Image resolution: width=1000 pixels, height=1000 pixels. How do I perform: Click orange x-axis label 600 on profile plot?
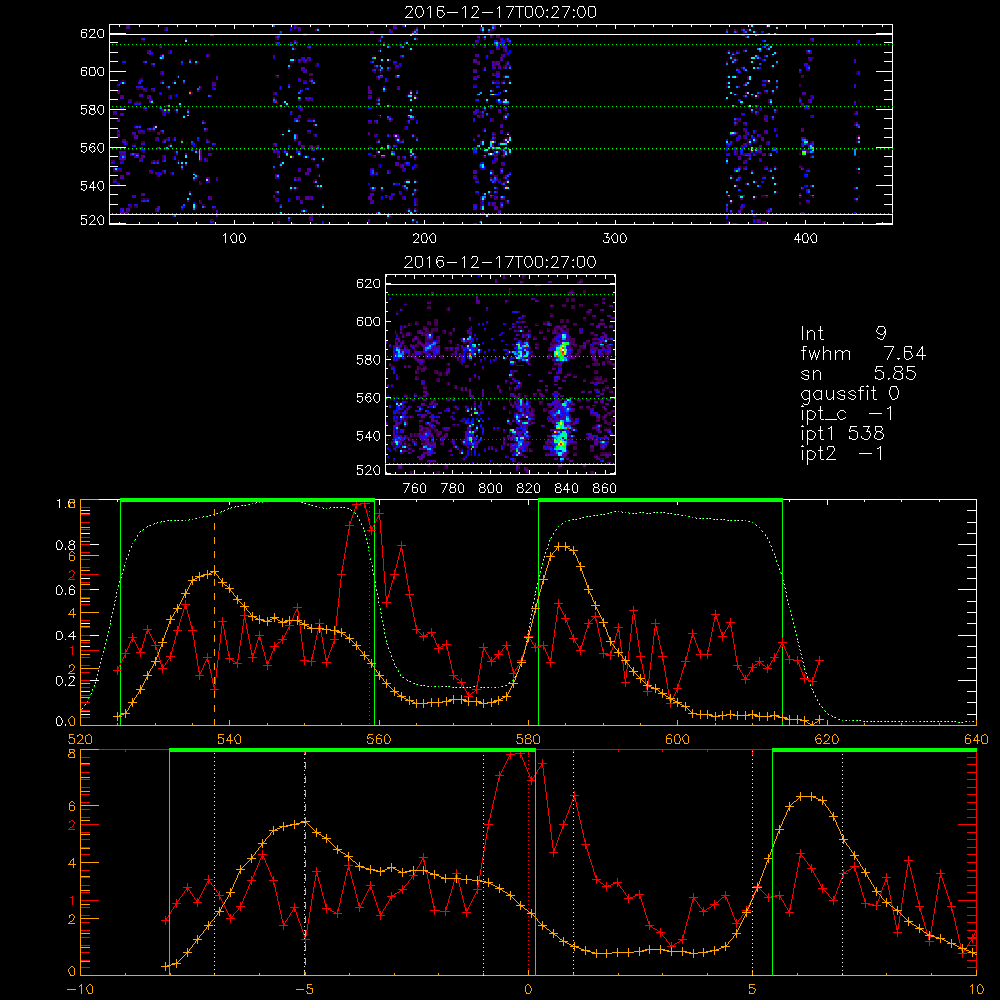[677, 739]
